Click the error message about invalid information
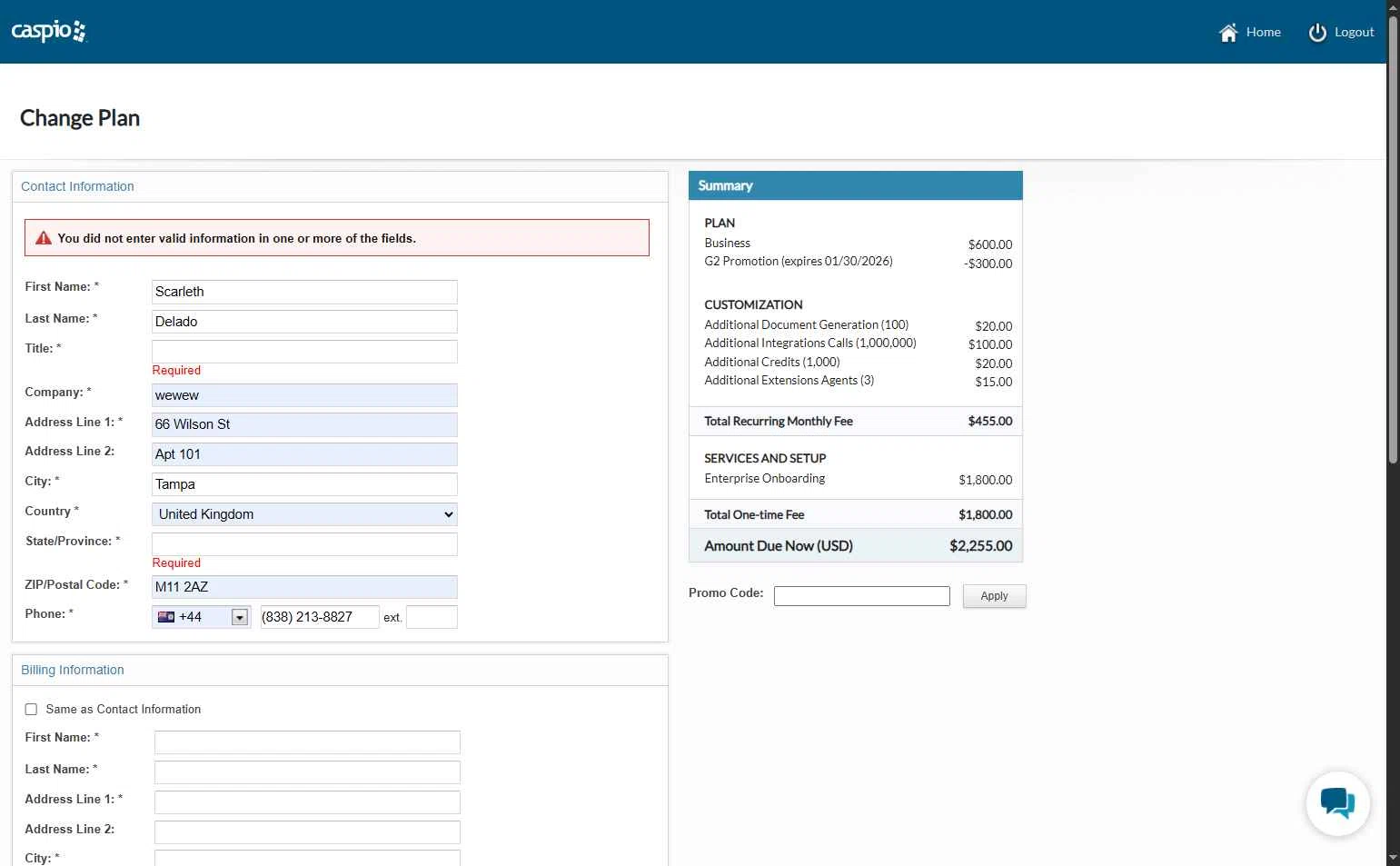This screenshot has width=1400, height=866. point(236,238)
